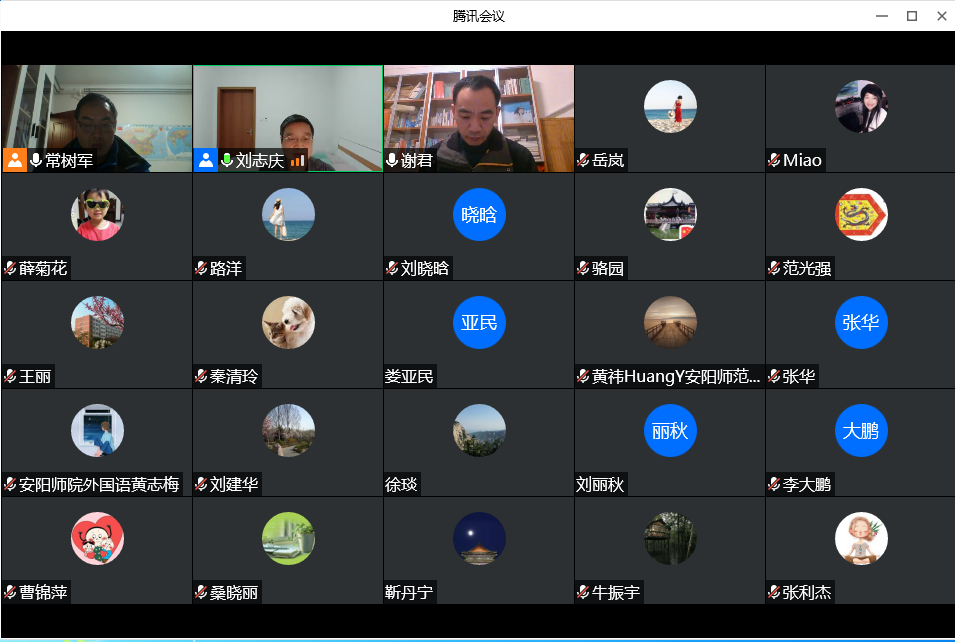The image size is (955, 642).
Task: Click the muted mic icon beside 曹锦萍
Action: tap(10, 592)
